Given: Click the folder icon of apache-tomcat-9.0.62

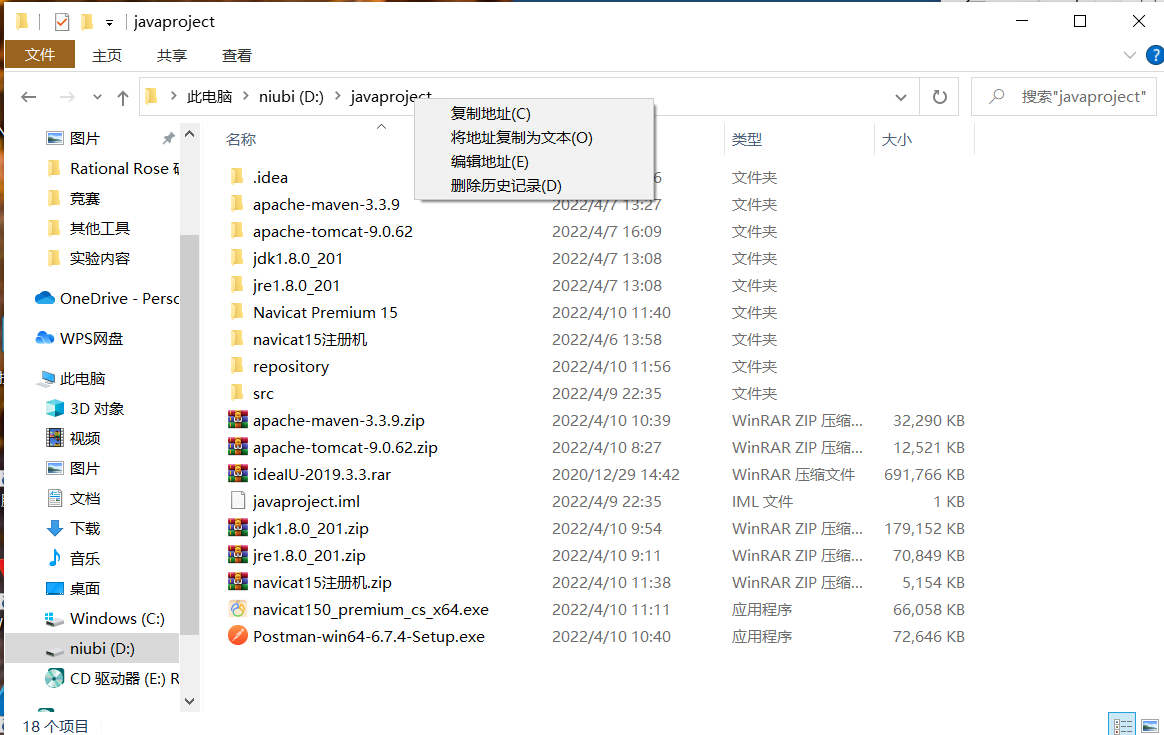Looking at the screenshot, I should coord(238,231).
